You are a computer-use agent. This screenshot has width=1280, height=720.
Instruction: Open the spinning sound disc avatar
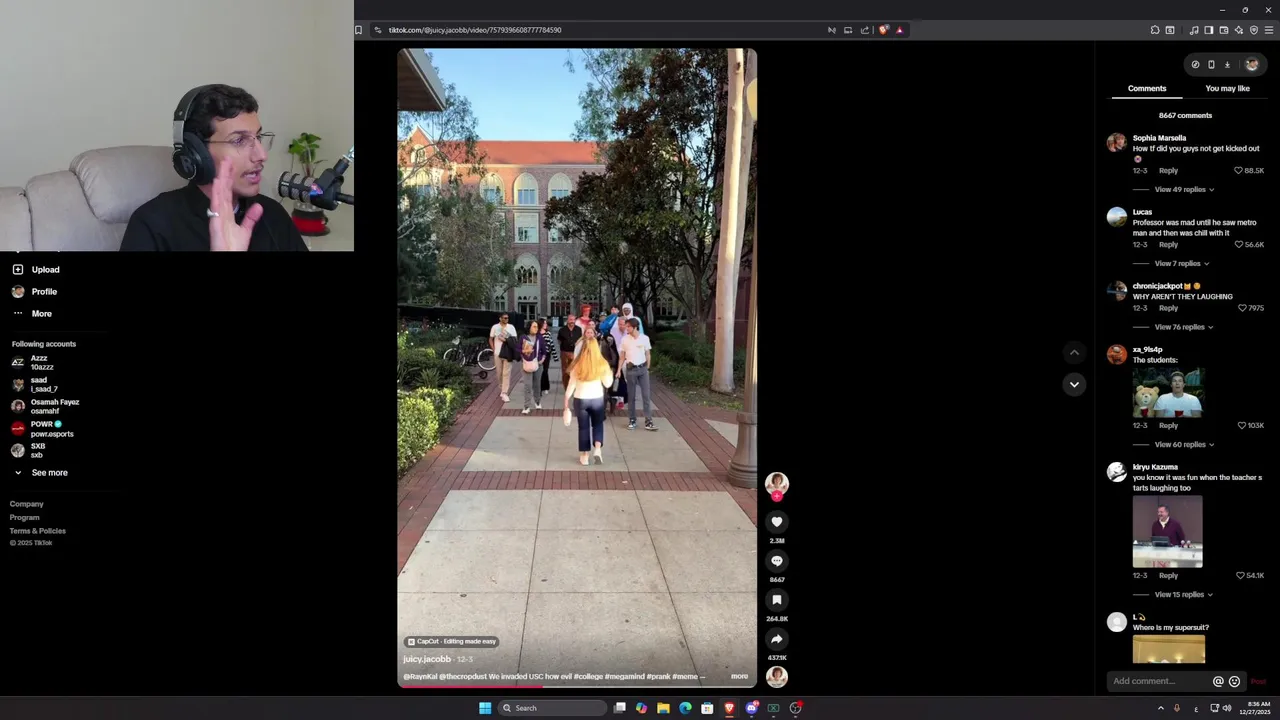tap(777, 677)
